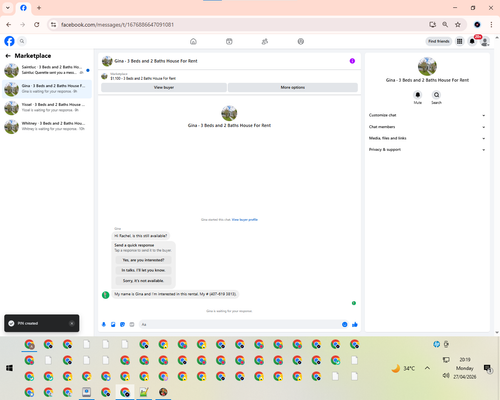Open the taskbar clock showing 20:19 Monday
This screenshot has height=400, width=500.
(x=465, y=368)
